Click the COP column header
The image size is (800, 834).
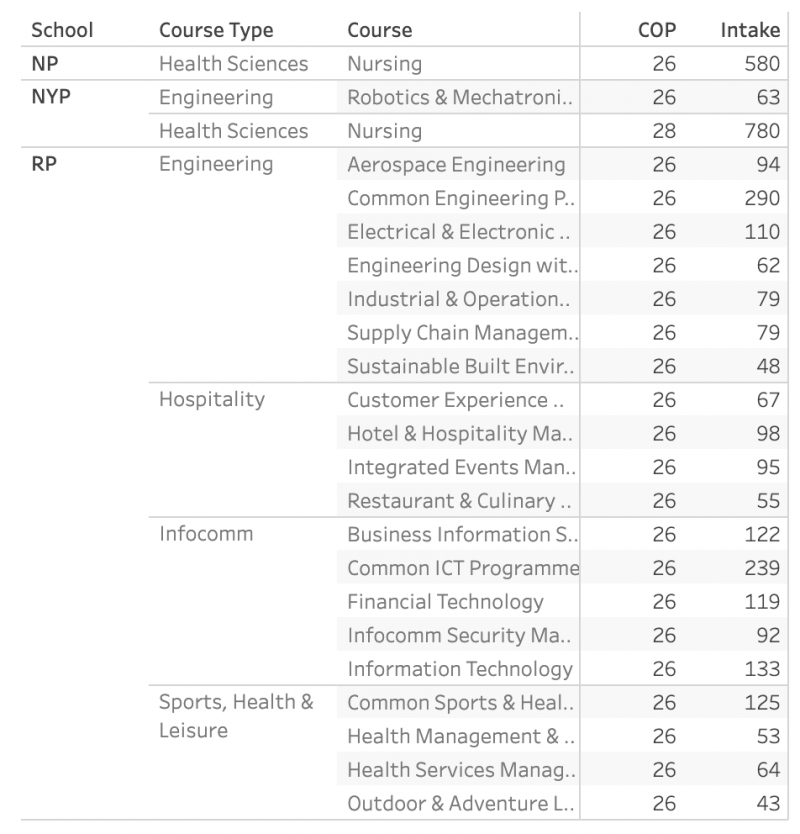tap(657, 30)
